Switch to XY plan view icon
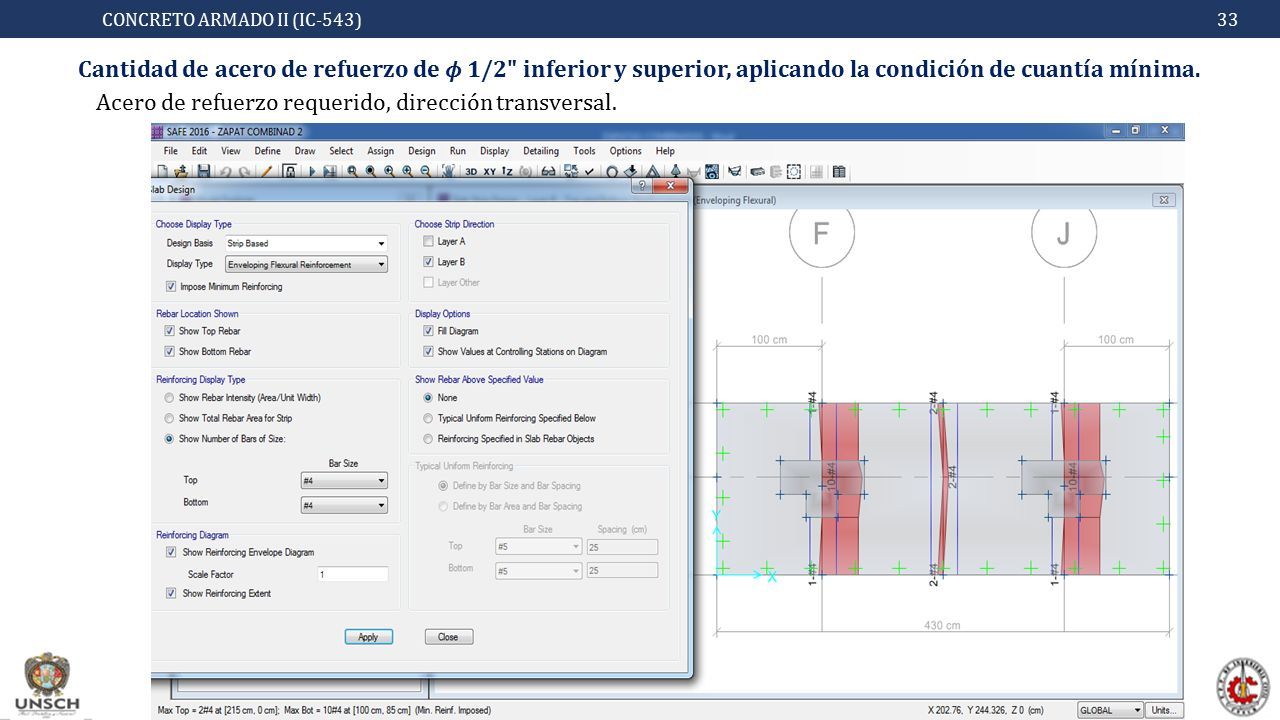 (490, 171)
